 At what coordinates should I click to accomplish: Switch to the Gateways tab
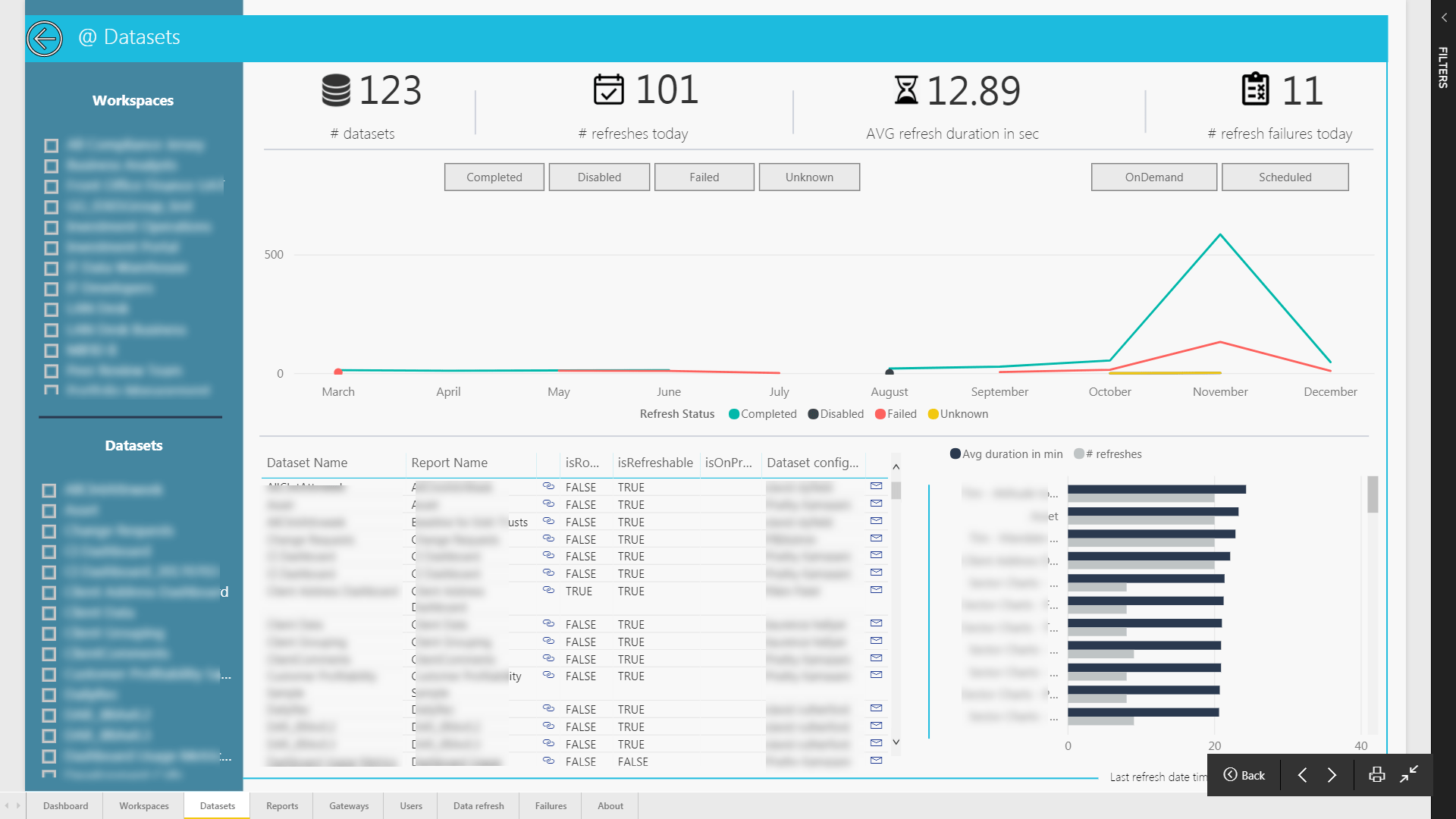pos(349,805)
